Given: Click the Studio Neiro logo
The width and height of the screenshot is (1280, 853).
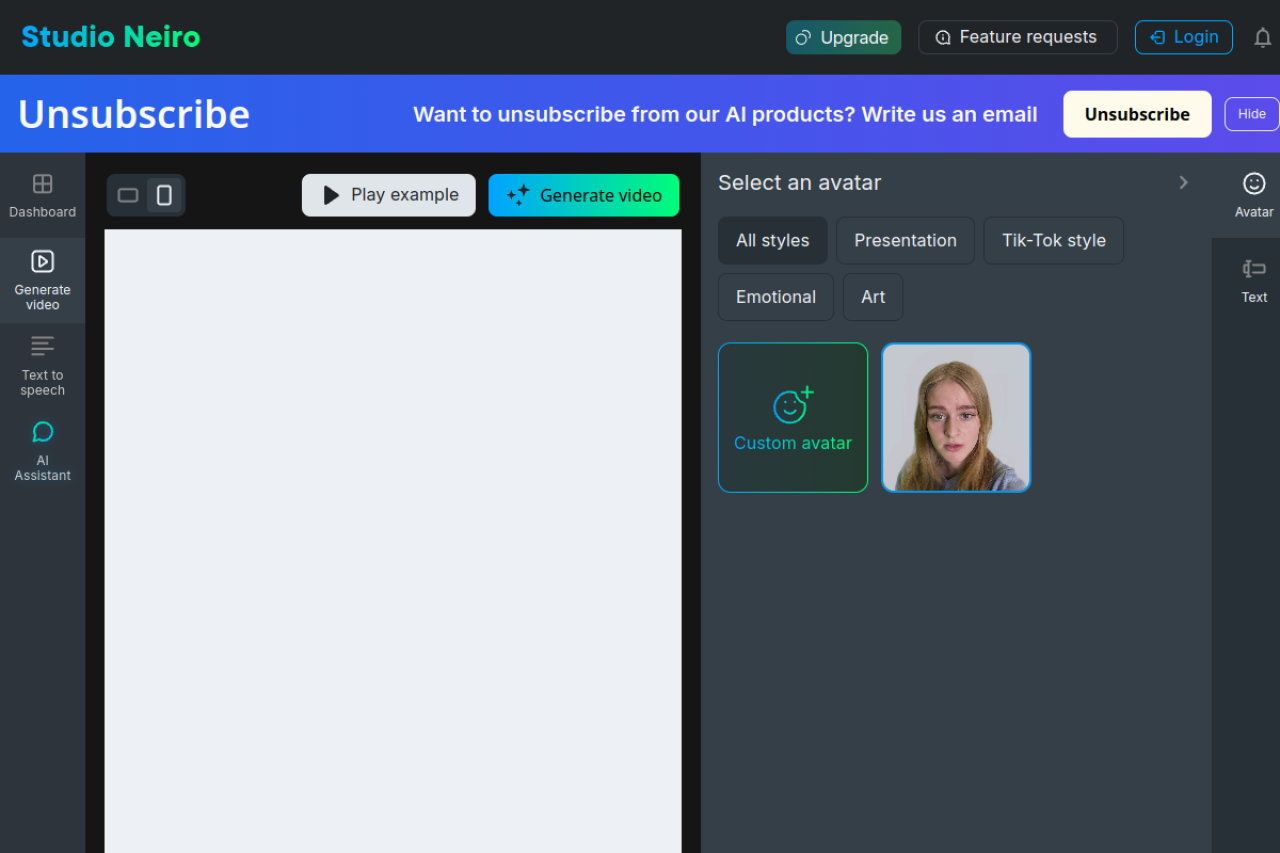Looking at the screenshot, I should [x=111, y=37].
